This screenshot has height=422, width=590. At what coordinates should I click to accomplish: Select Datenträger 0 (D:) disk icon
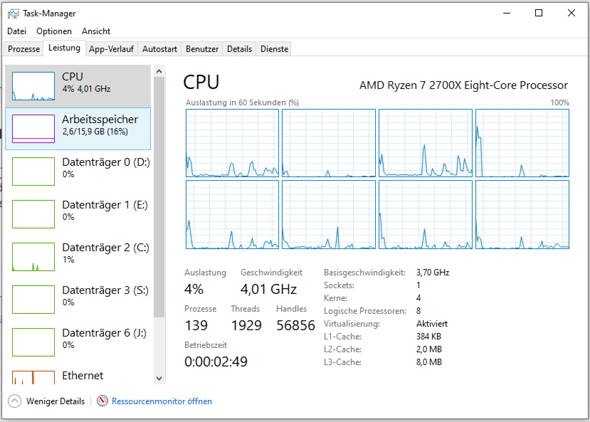[x=33, y=172]
